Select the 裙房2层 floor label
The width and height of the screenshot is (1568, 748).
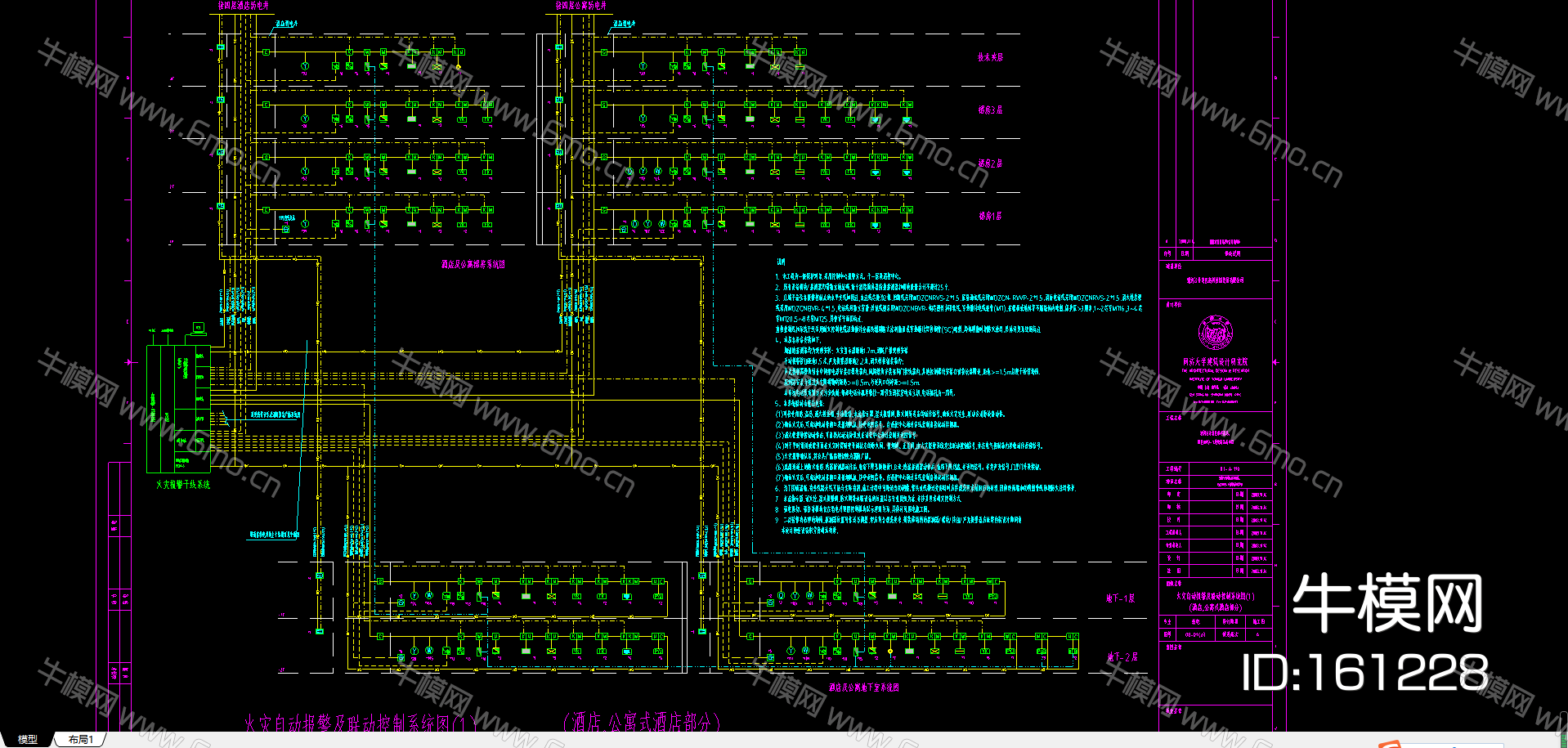click(x=990, y=163)
